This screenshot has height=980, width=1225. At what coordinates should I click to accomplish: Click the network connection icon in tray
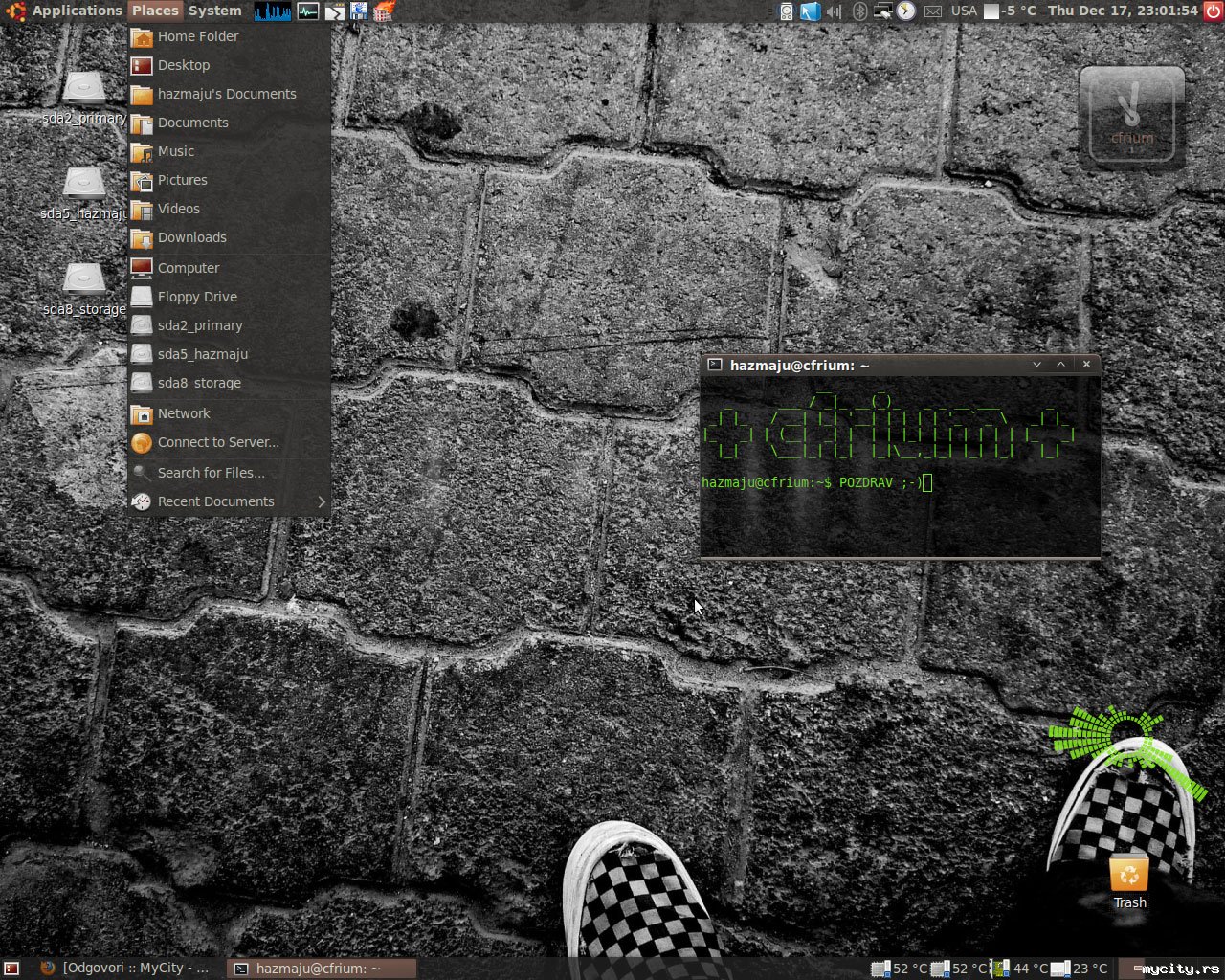[882, 11]
